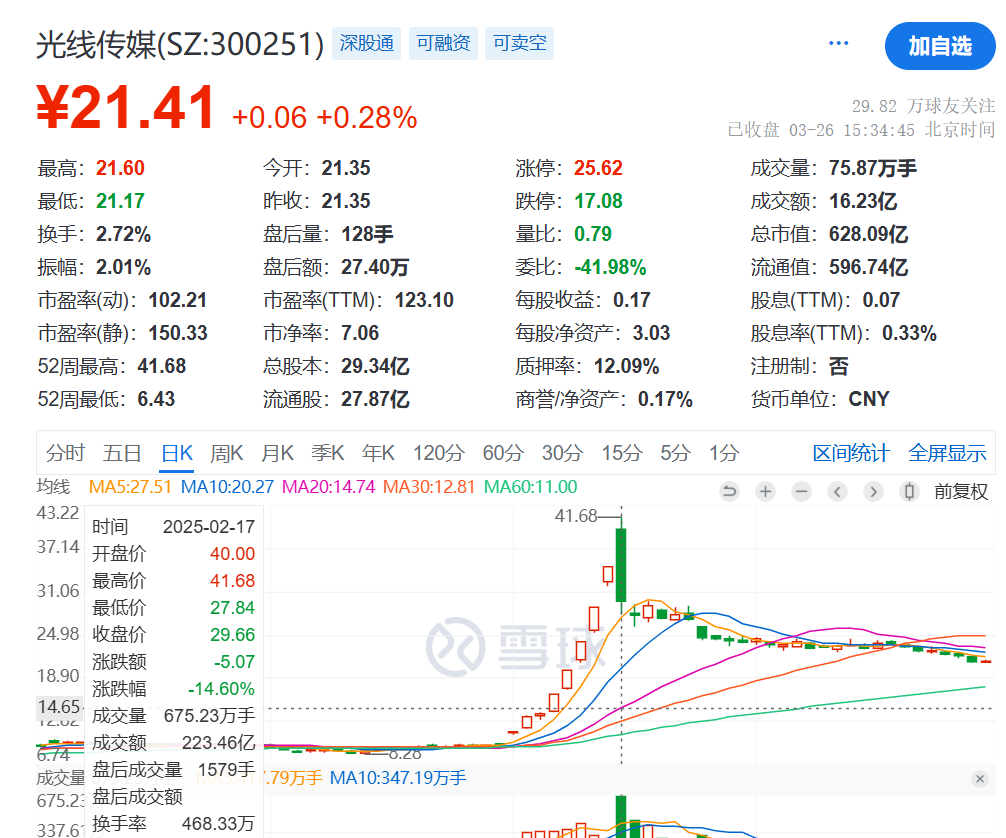1006x838 pixels.
Task: Reset the chart view with the undo icon
Action: 730,491
